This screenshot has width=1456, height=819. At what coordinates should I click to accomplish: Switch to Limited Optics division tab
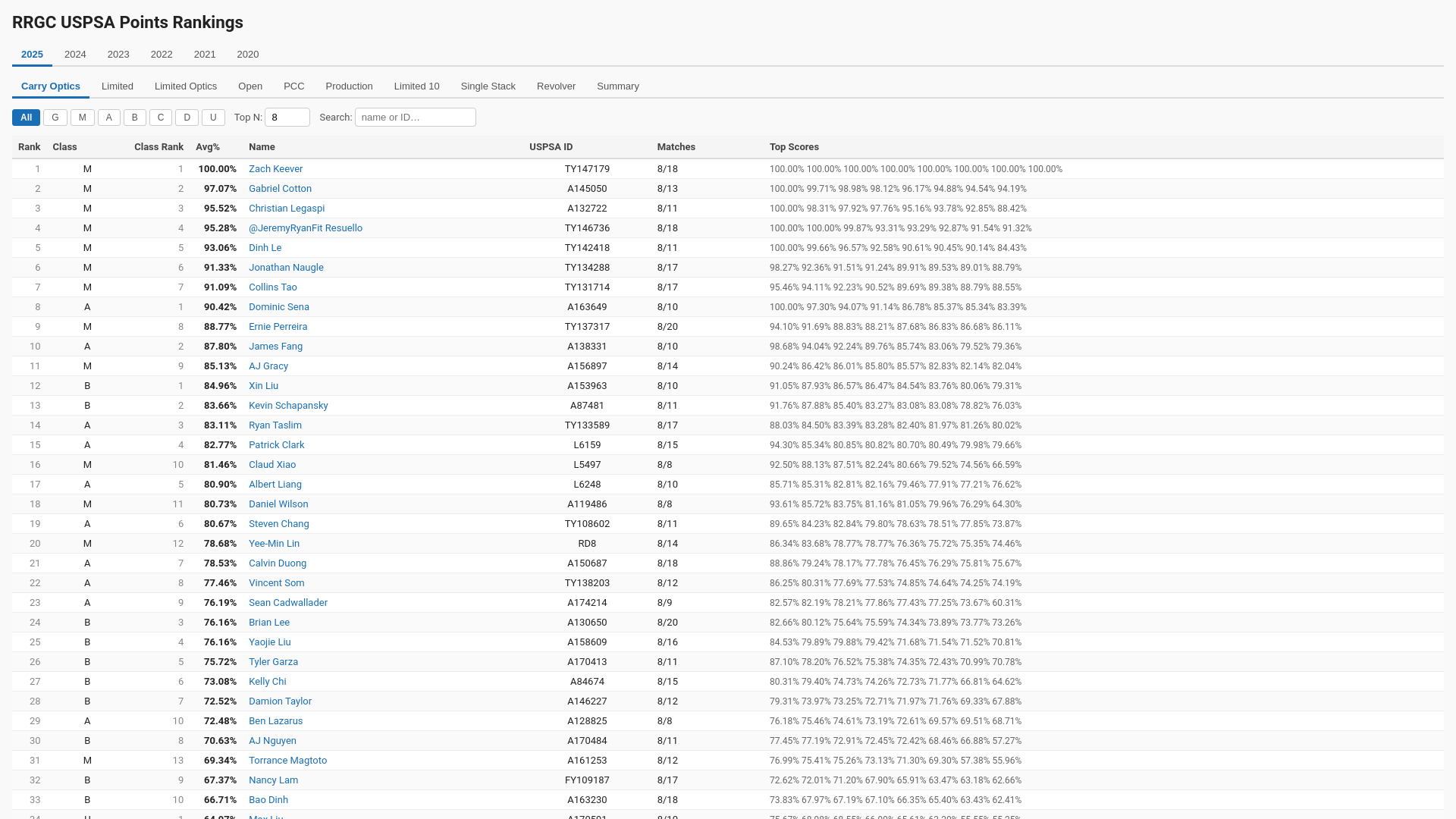click(186, 86)
